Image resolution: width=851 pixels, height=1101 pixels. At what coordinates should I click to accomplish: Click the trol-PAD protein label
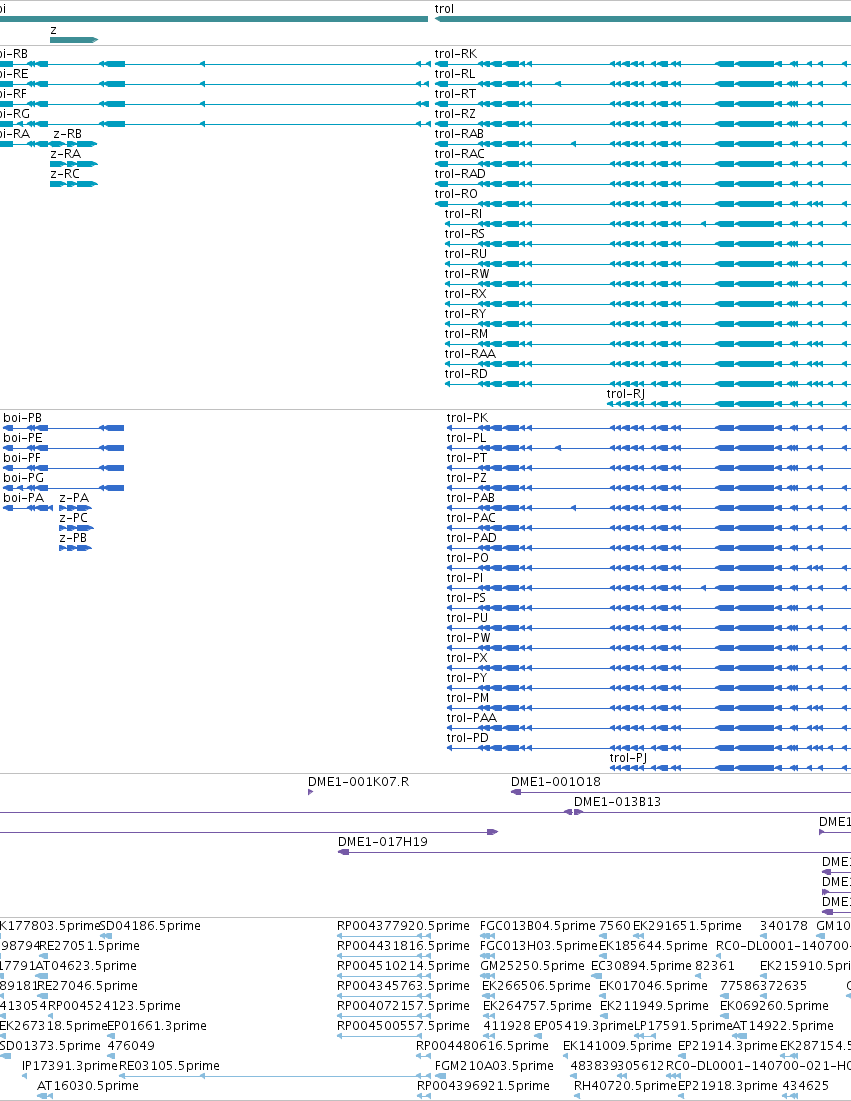click(471, 538)
